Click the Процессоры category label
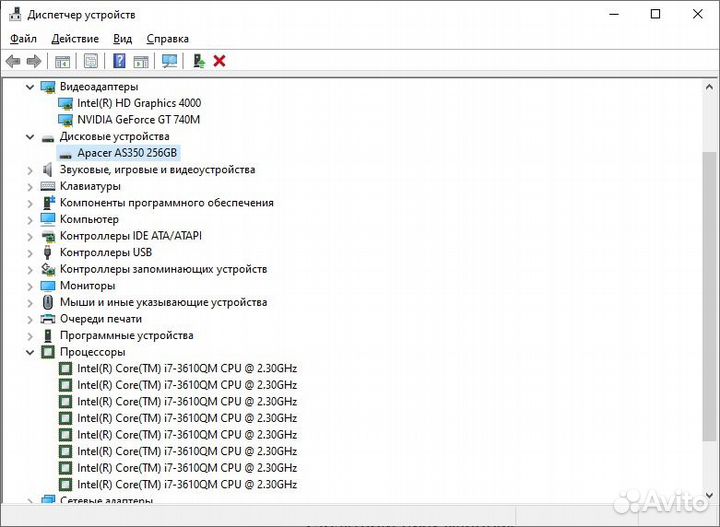720x527 pixels. pos(92,352)
